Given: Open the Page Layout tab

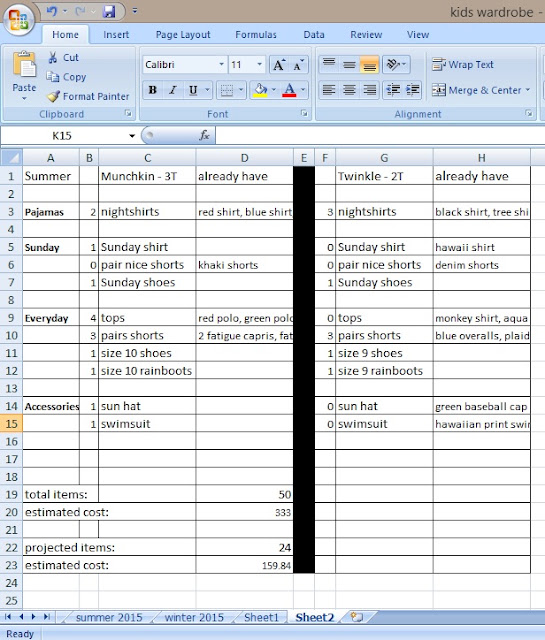Looking at the screenshot, I should point(183,35).
